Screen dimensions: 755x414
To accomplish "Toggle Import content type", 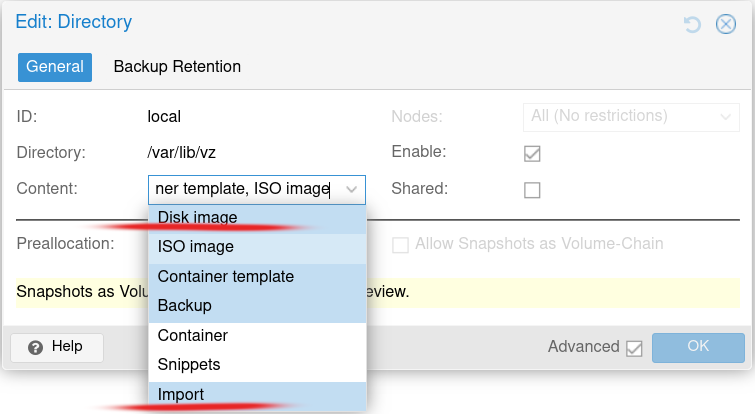I will (x=181, y=395).
